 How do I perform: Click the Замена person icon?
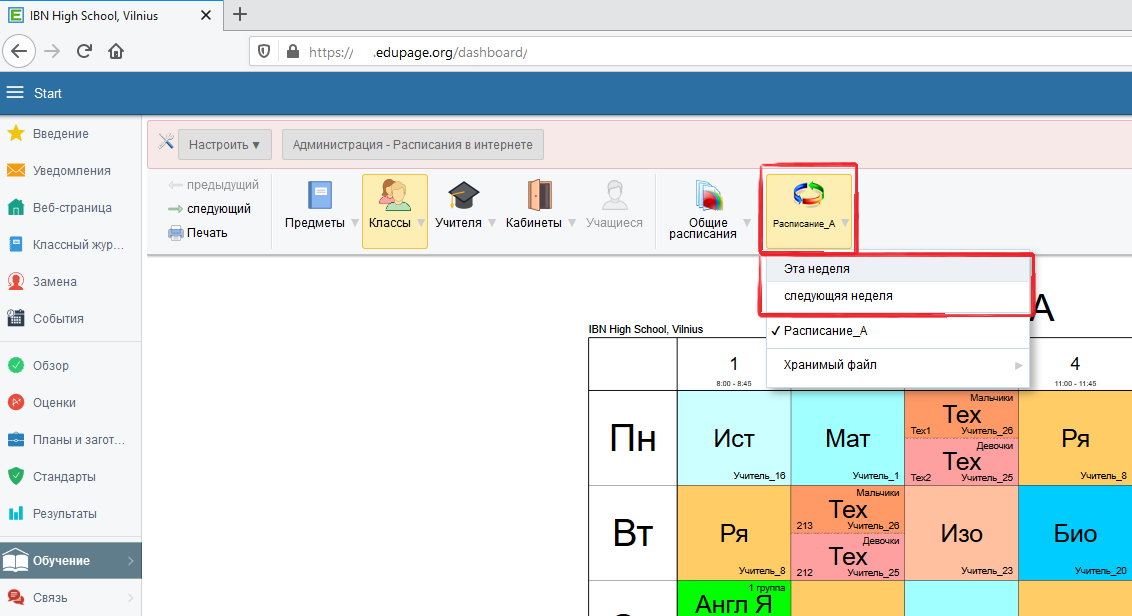tap(16, 281)
